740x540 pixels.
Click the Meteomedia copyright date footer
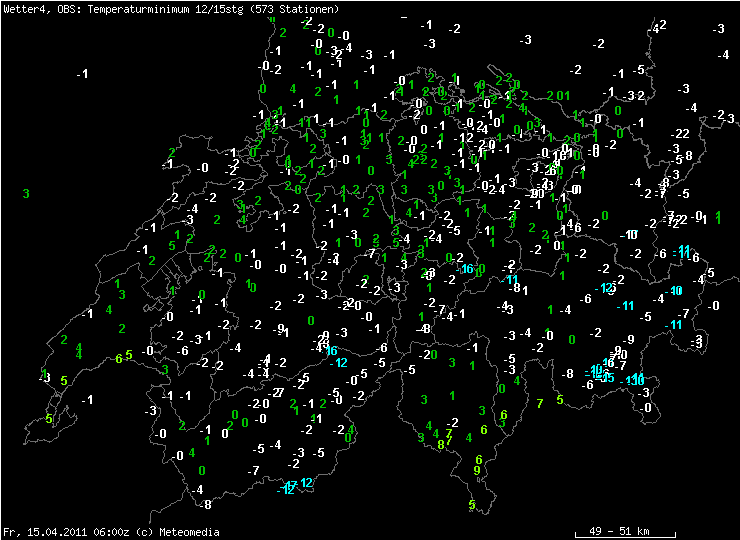point(111,532)
